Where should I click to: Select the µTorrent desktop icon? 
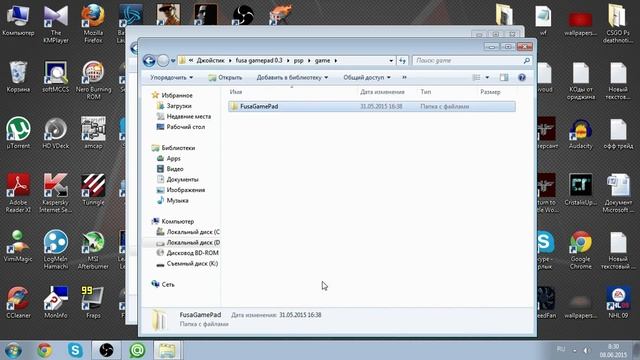pyautogui.click(x=18, y=133)
